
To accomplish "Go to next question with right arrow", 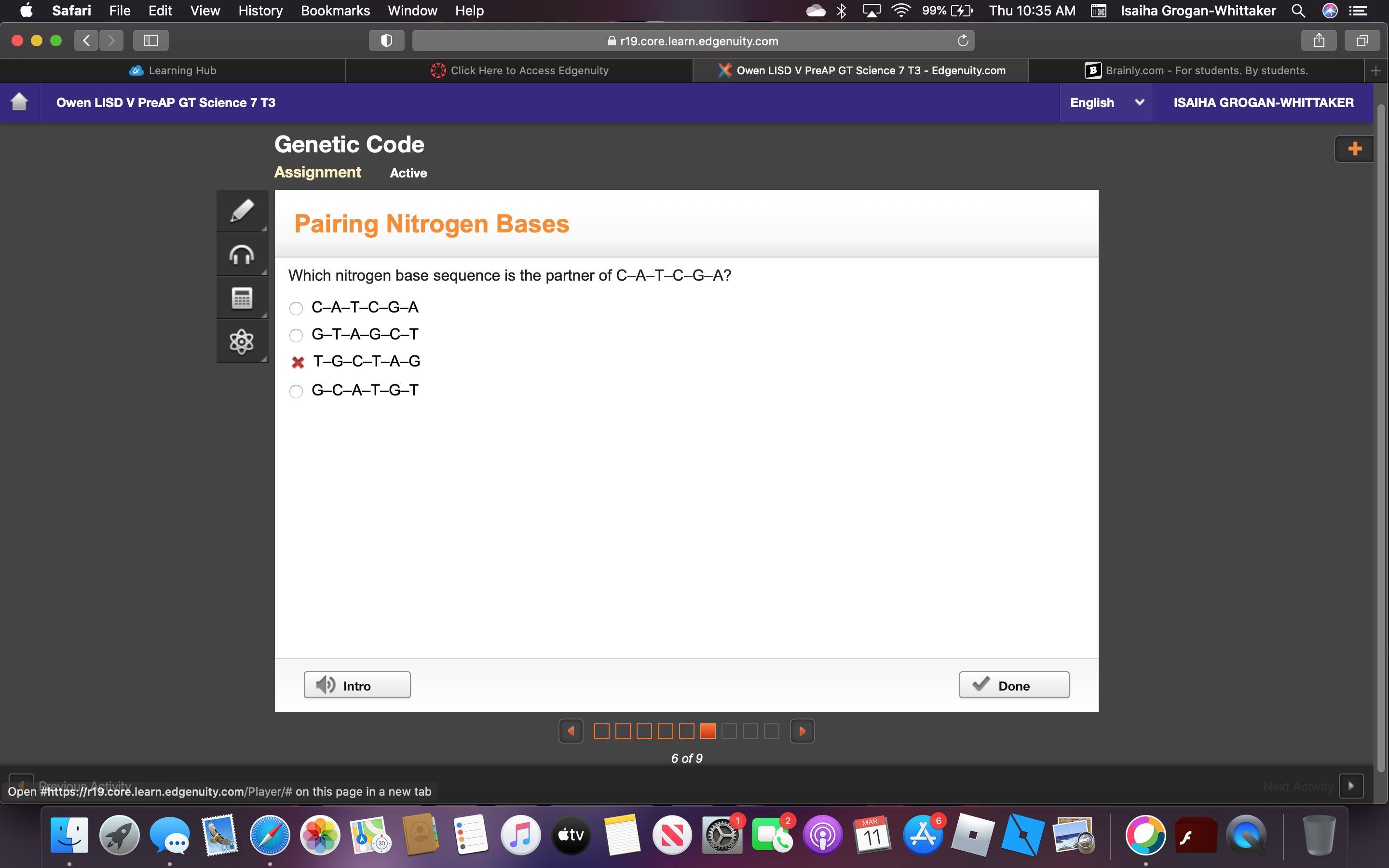I will (x=802, y=731).
